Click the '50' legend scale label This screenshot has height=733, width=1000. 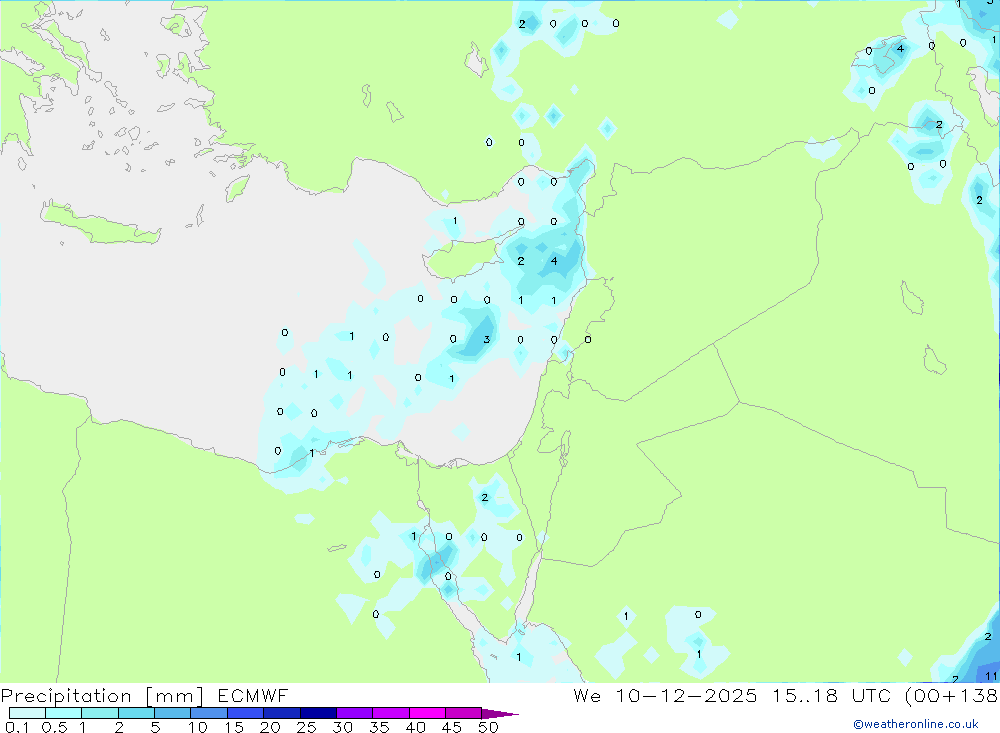pyautogui.click(x=489, y=727)
